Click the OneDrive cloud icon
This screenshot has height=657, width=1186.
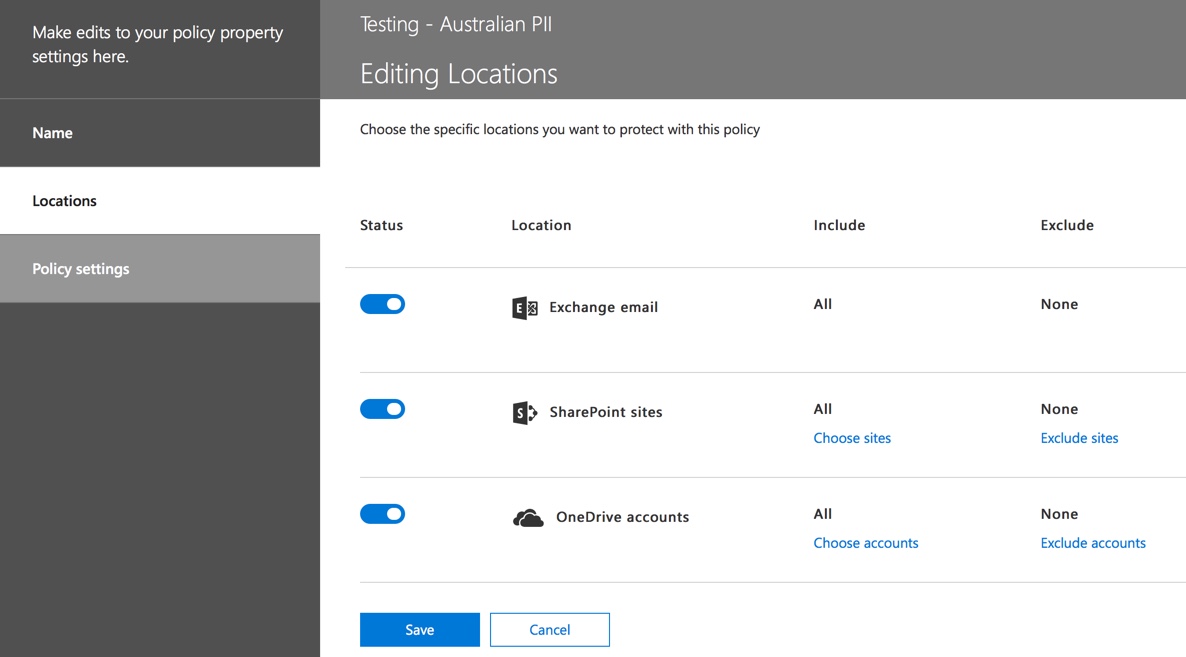[x=527, y=517]
